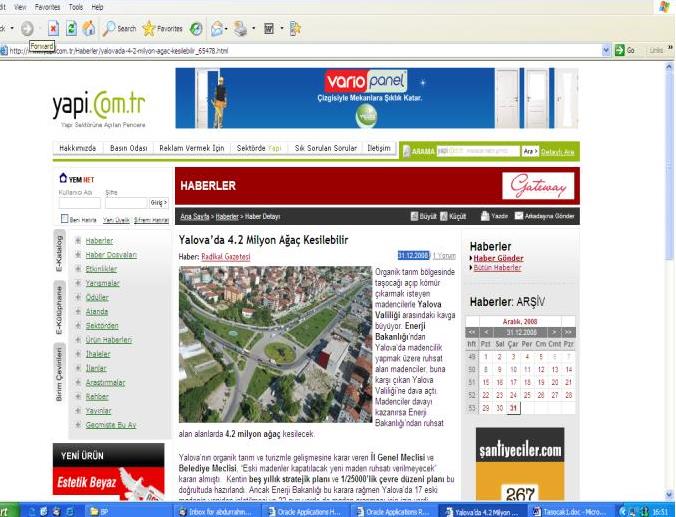Open Etkinlikler sidebar link
The height and width of the screenshot is (517, 676).
pos(101,269)
